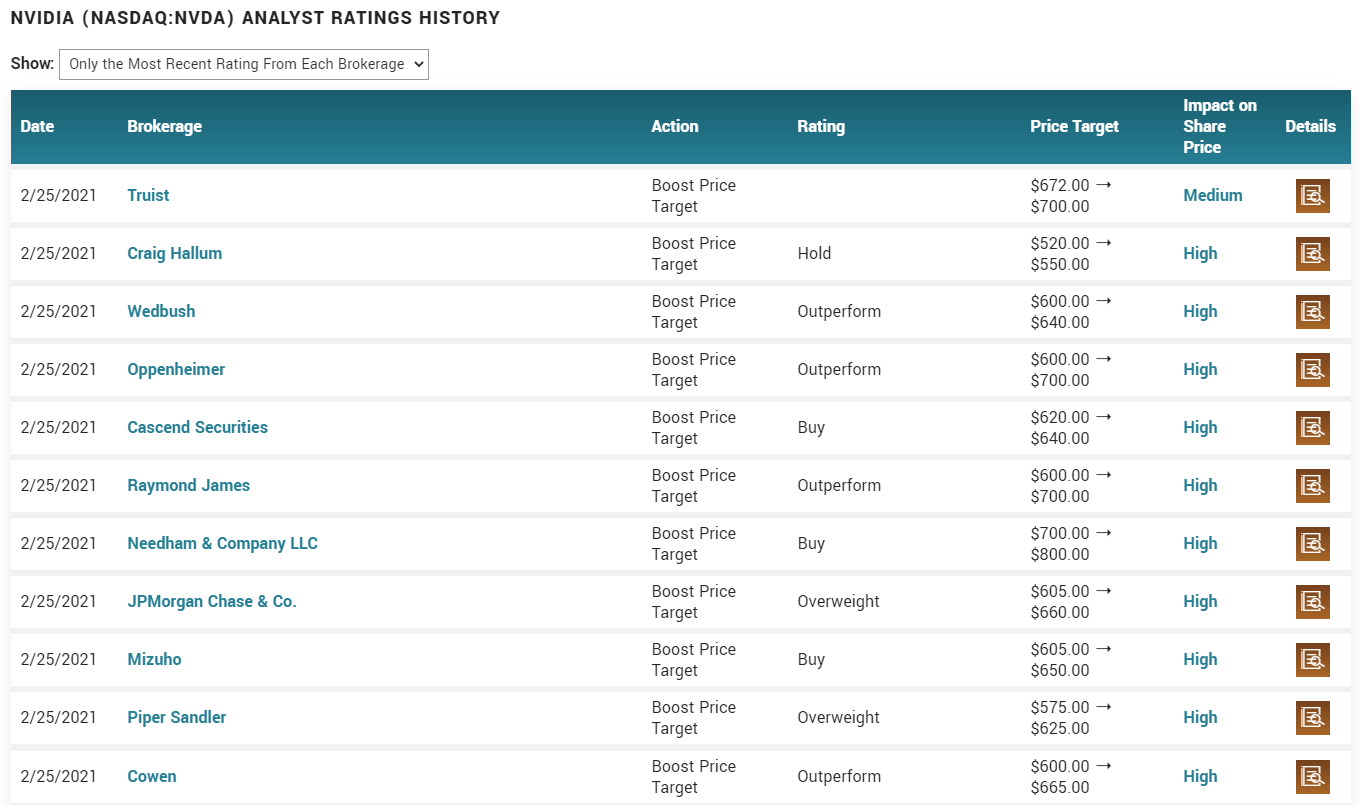The height and width of the screenshot is (805, 1360).
Task: Select the $620.00 → $640.00 price target
Action: click(x=1071, y=428)
